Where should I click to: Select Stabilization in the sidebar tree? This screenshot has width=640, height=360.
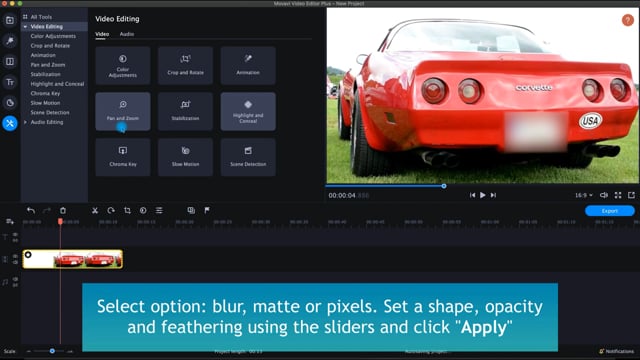pyautogui.click(x=45, y=74)
